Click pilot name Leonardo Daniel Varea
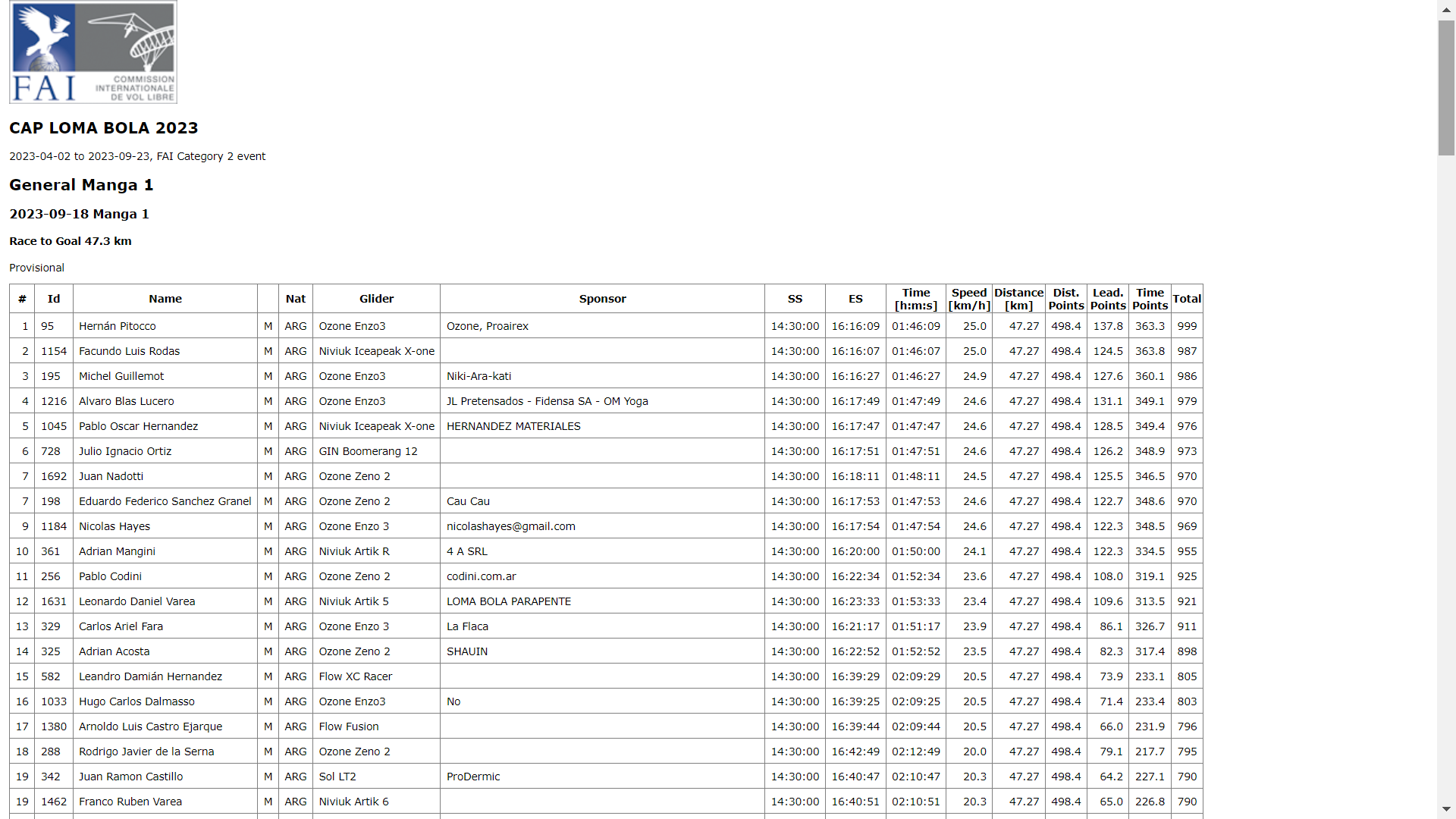The image size is (1456, 819). [137, 601]
